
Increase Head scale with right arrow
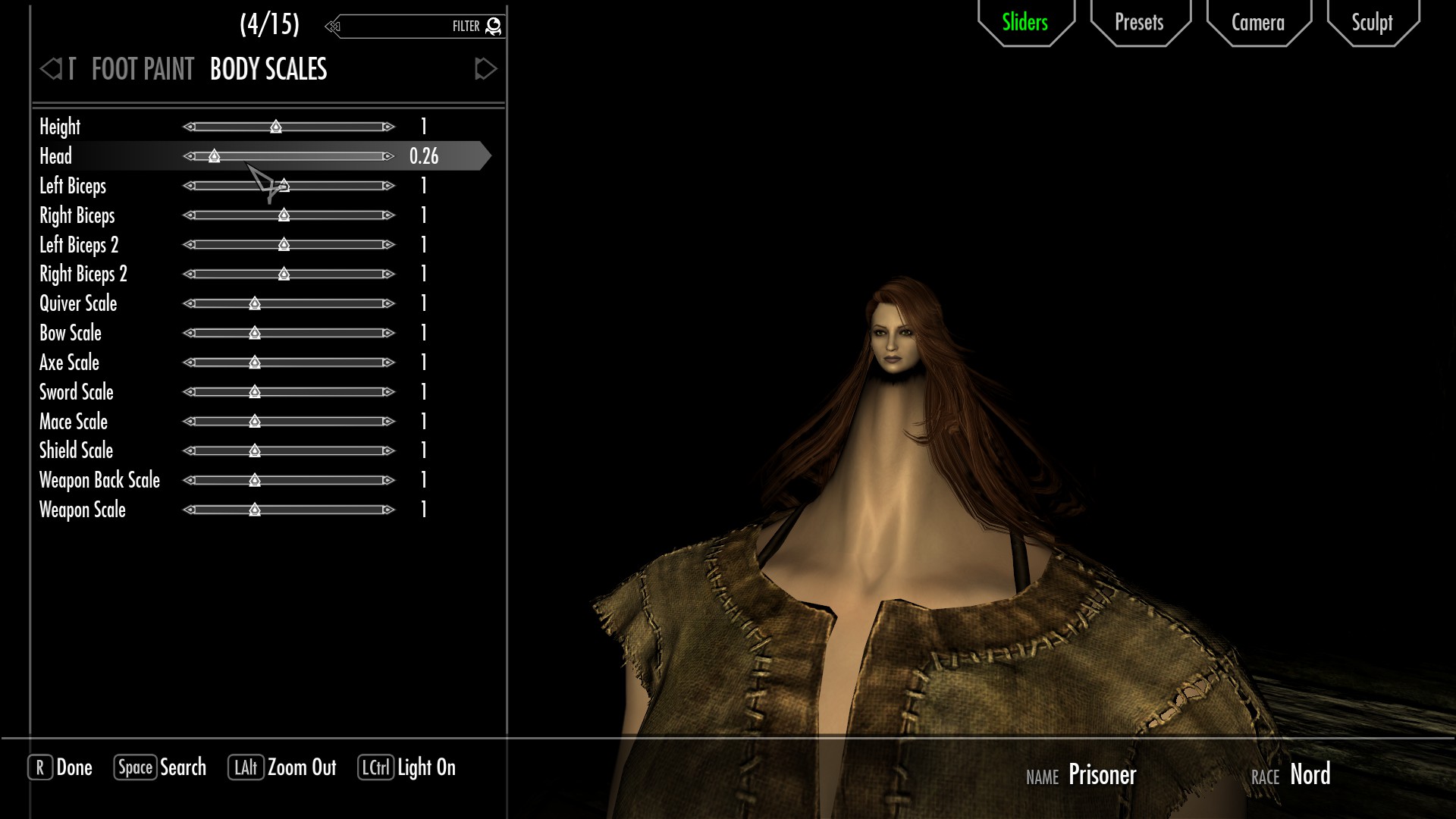coord(388,156)
